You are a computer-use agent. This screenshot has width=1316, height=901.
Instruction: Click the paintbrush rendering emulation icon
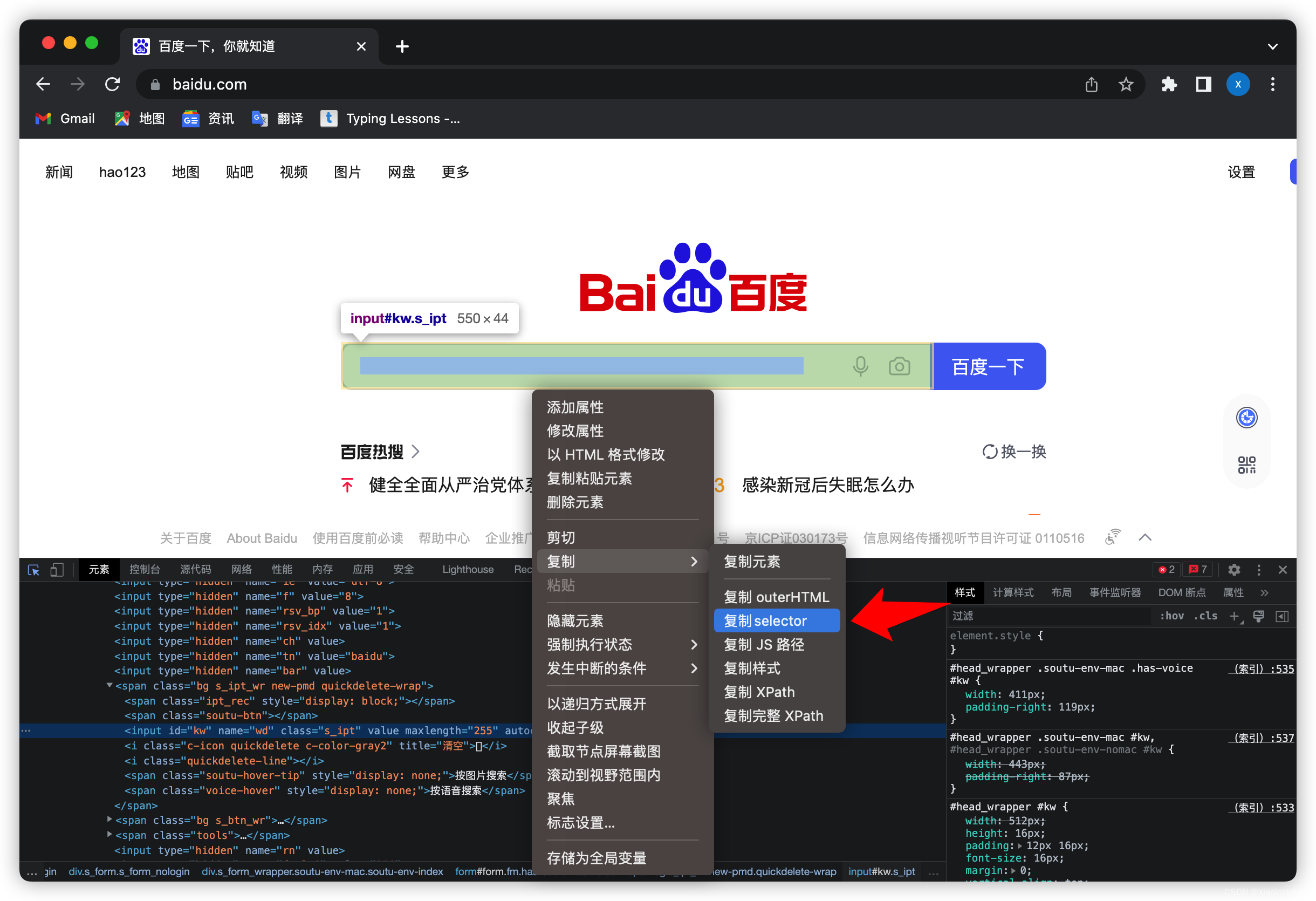click(1258, 616)
